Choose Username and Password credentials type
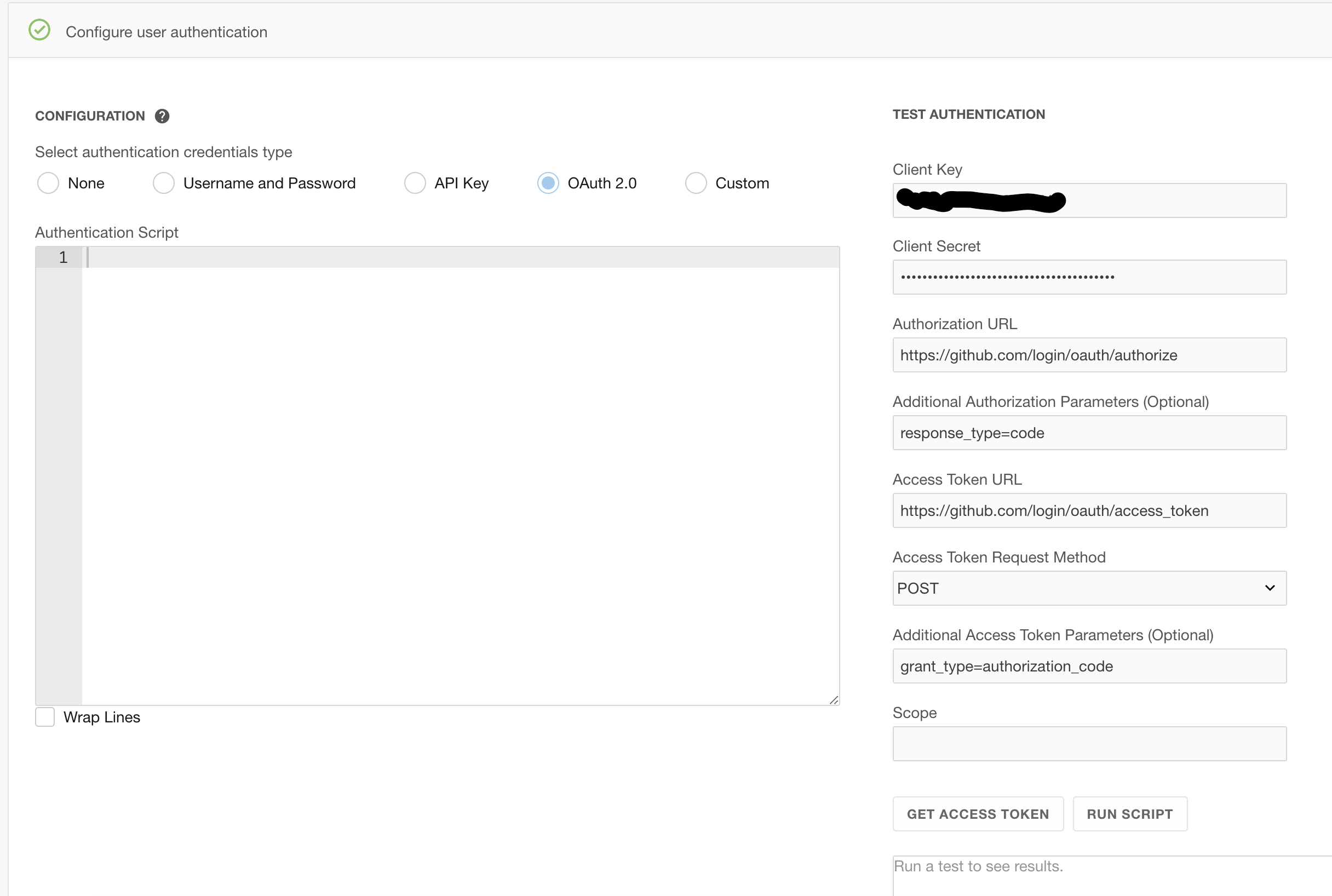The image size is (1332, 896). coord(163,183)
